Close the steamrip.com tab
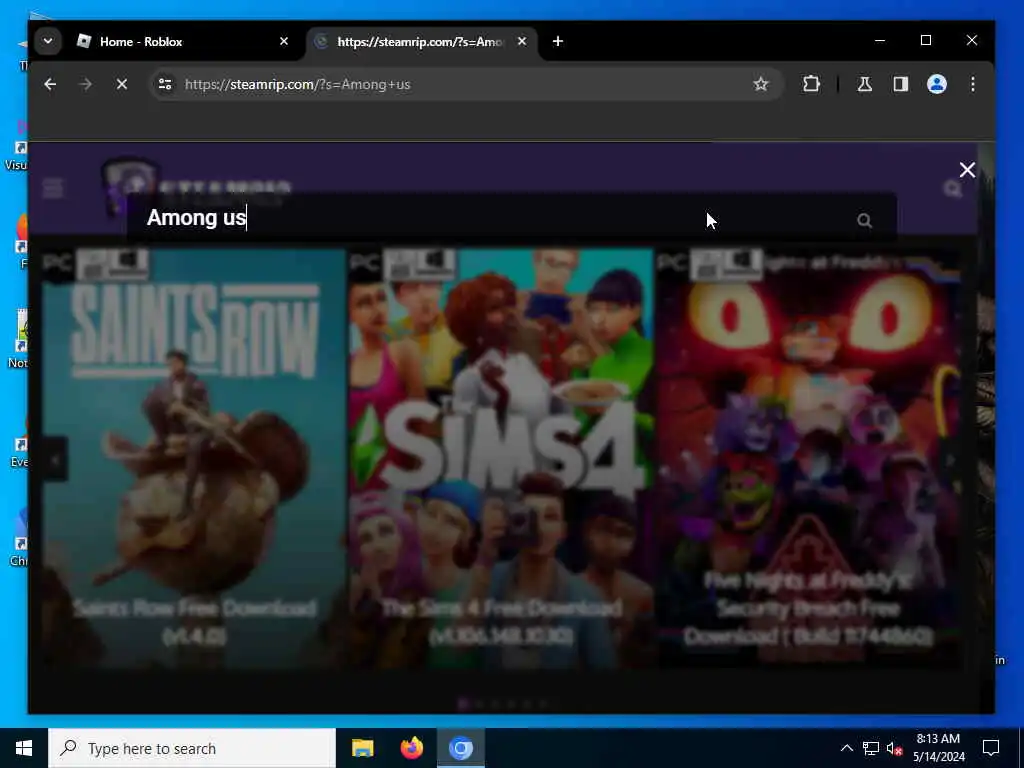 [522, 41]
